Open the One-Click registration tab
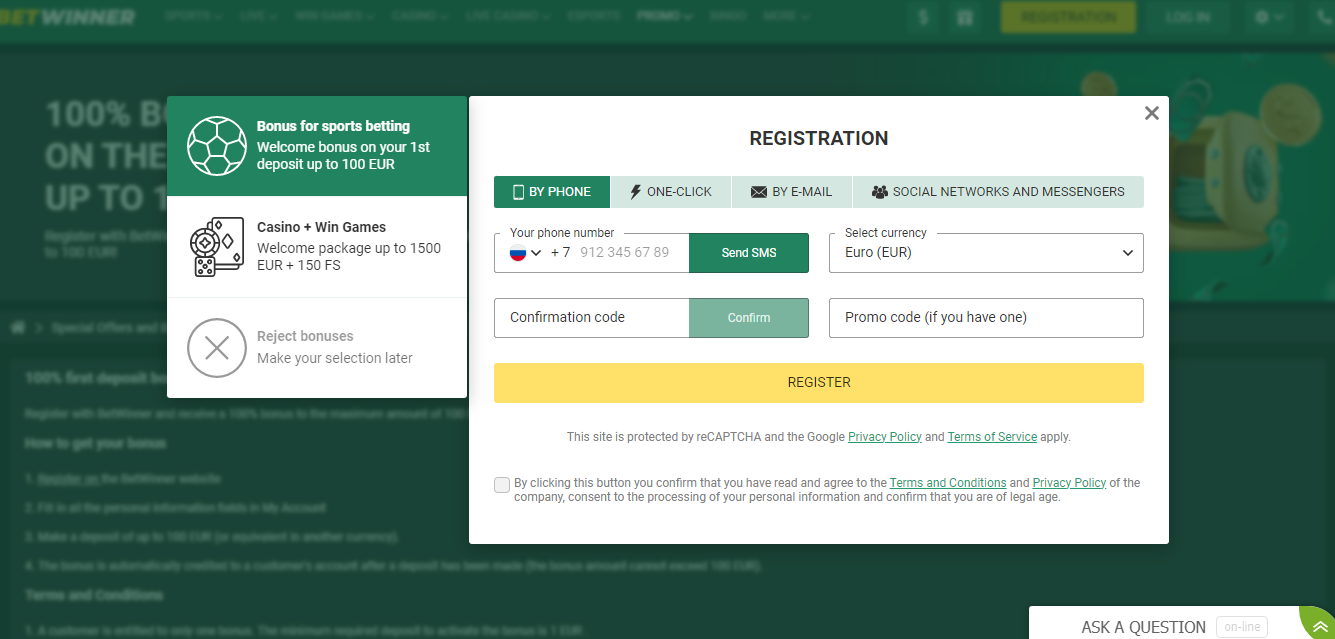1335x639 pixels. (670, 192)
